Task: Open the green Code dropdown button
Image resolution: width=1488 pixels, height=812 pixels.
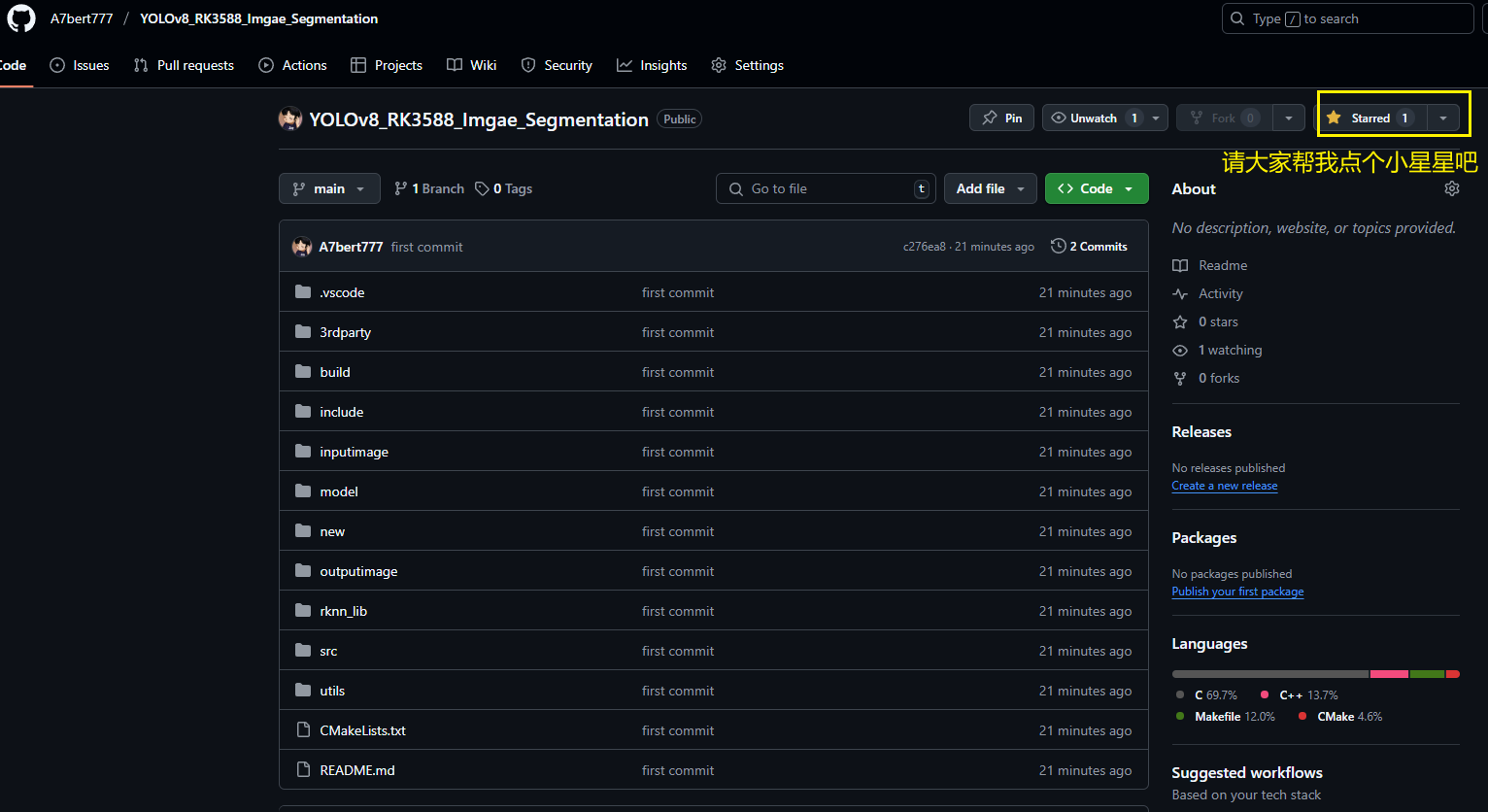Action: [1097, 188]
